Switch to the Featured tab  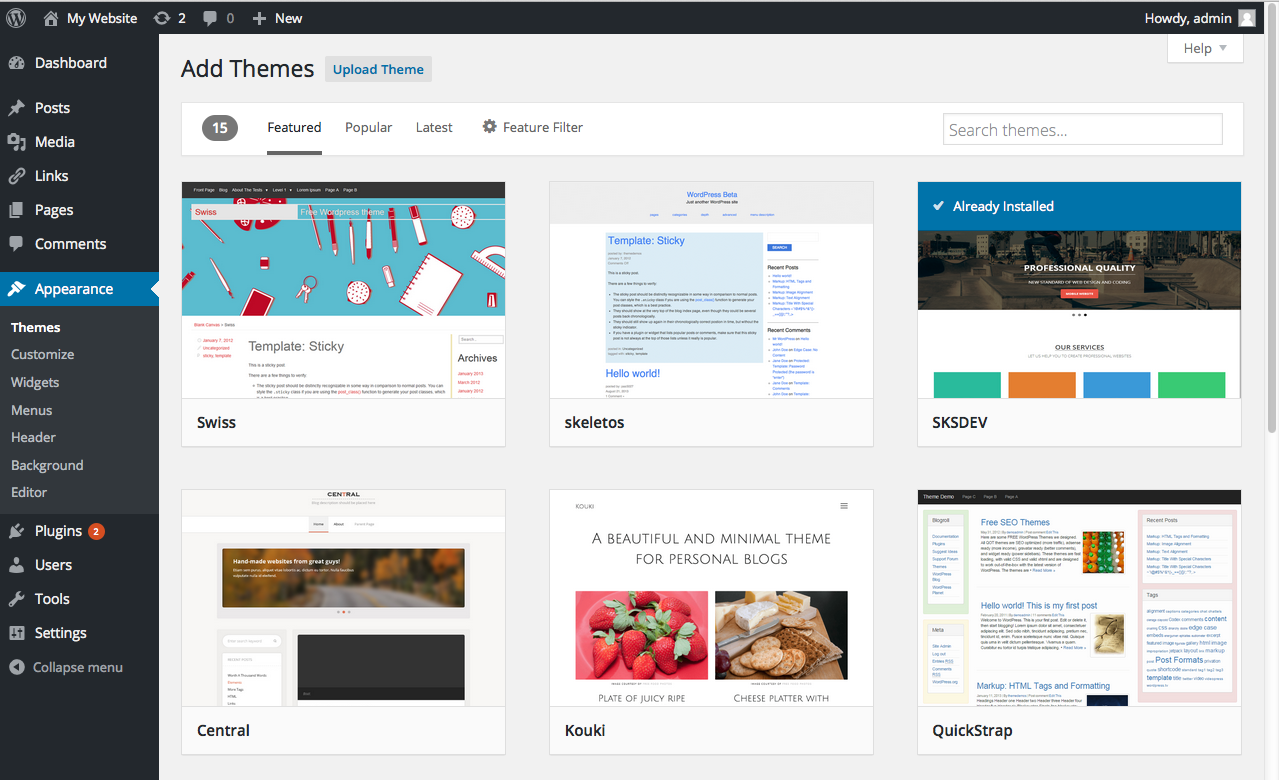(x=294, y=127)
